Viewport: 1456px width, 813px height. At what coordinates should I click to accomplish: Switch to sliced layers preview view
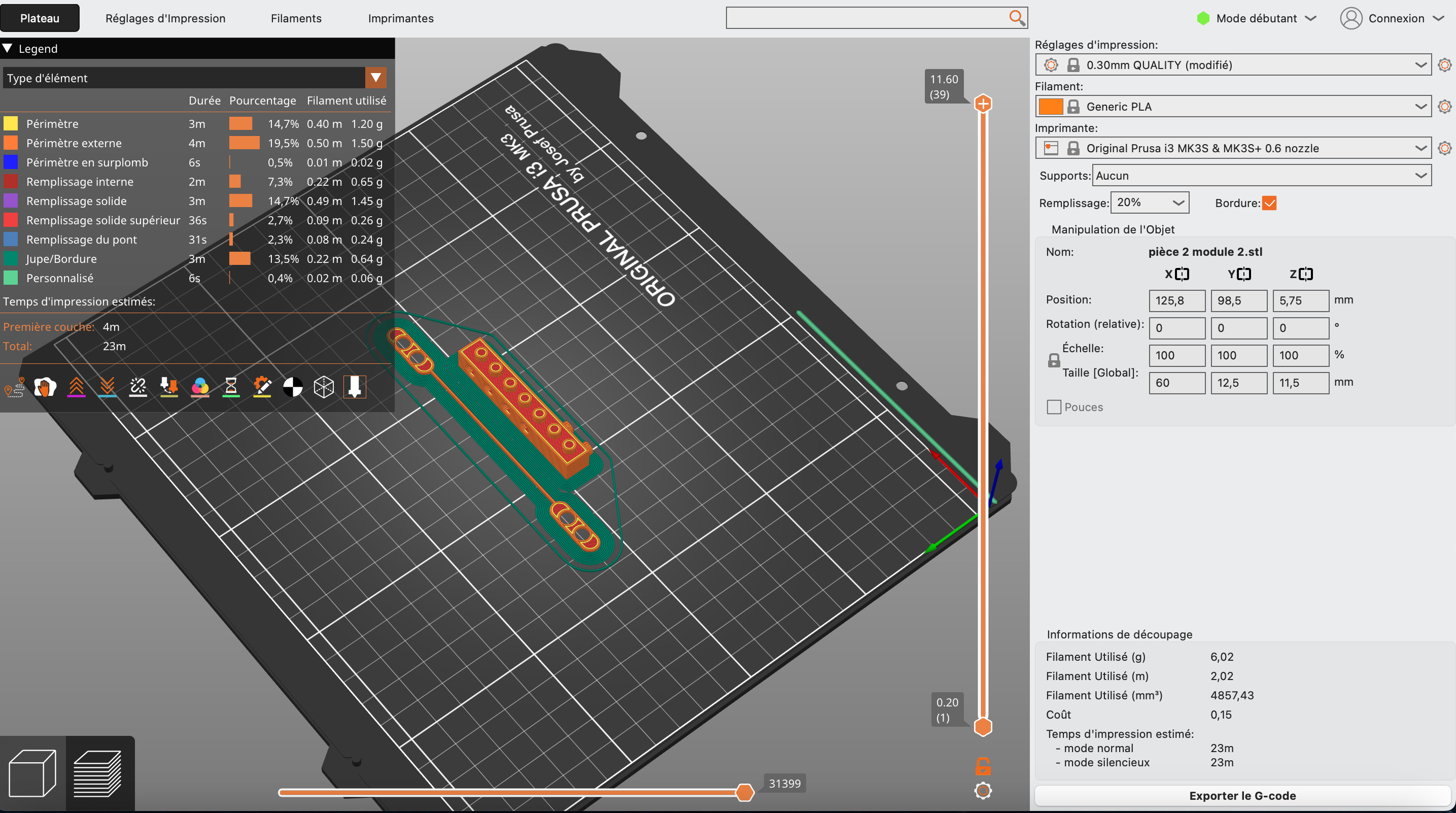98,773
